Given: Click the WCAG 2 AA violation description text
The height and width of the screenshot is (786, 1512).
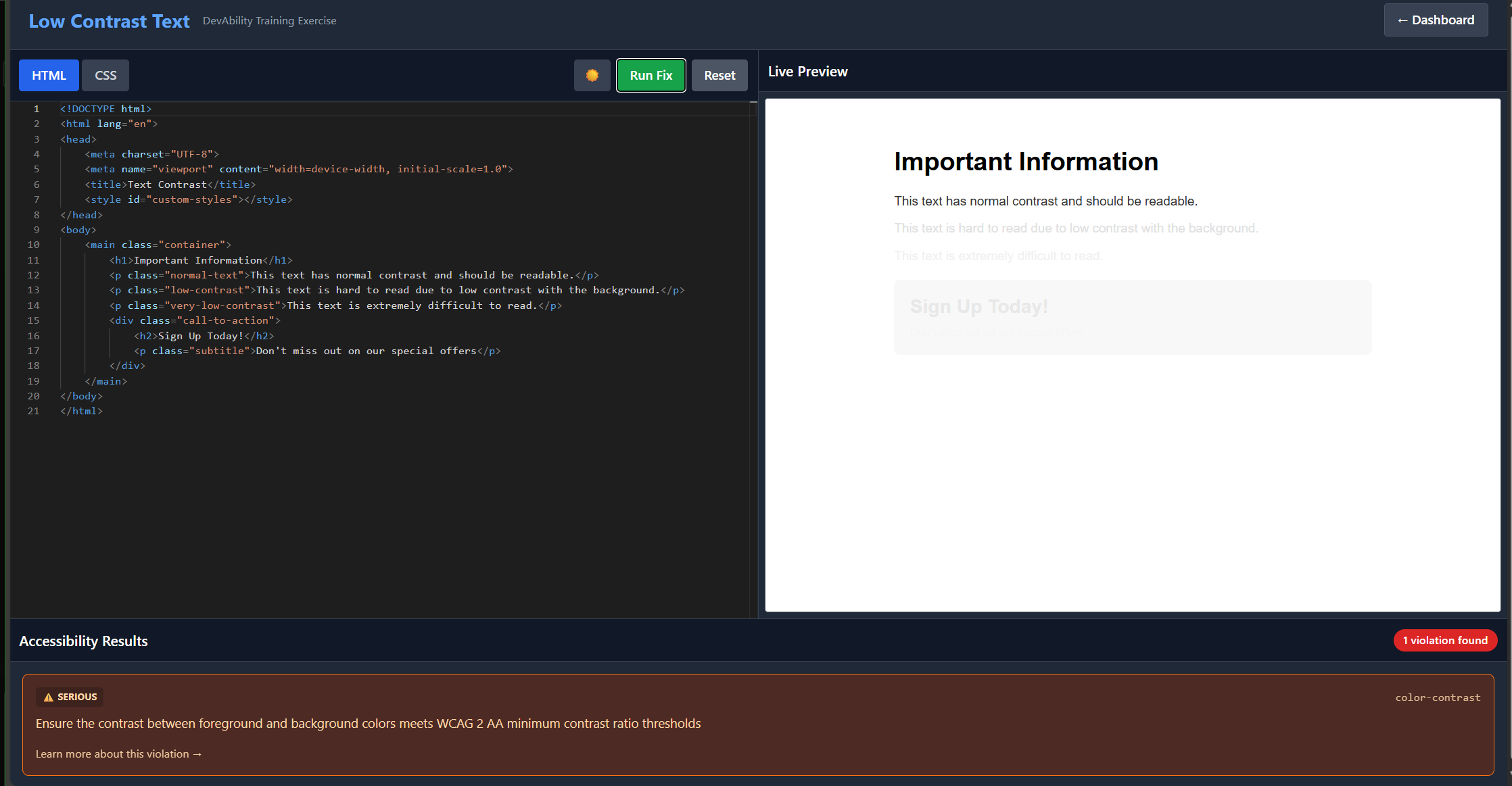Looking at the screenshot, I should (369, 723).
